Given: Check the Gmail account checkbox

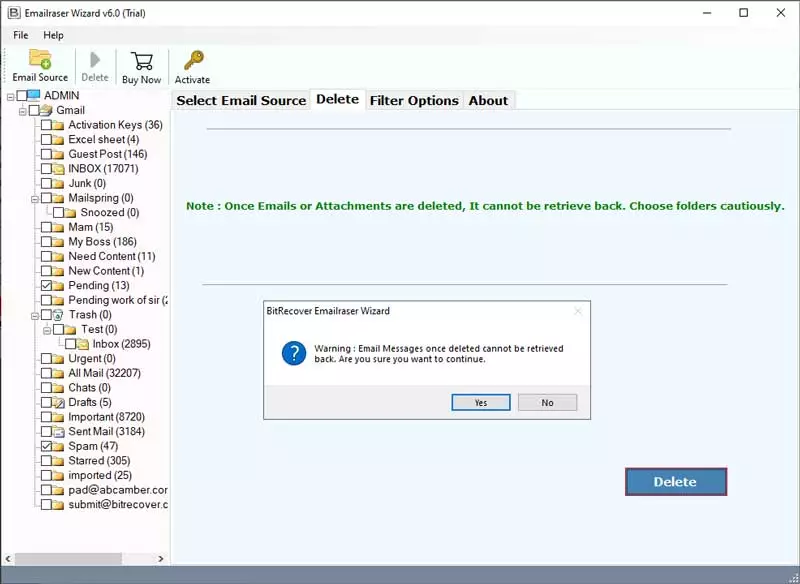Looking at the screenshot, I should click(x=34, y=110).
